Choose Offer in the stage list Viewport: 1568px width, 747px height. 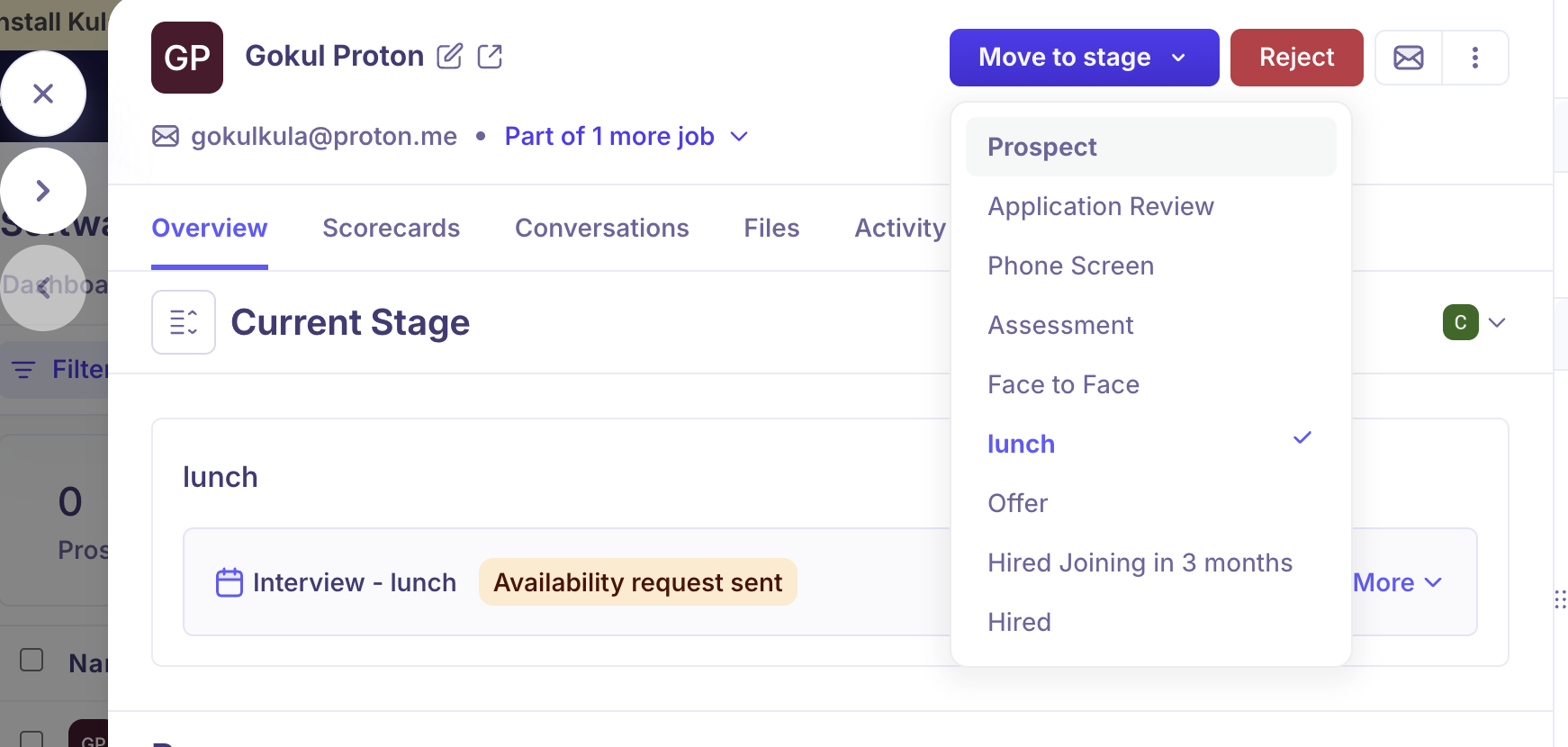pos(1017,503)
